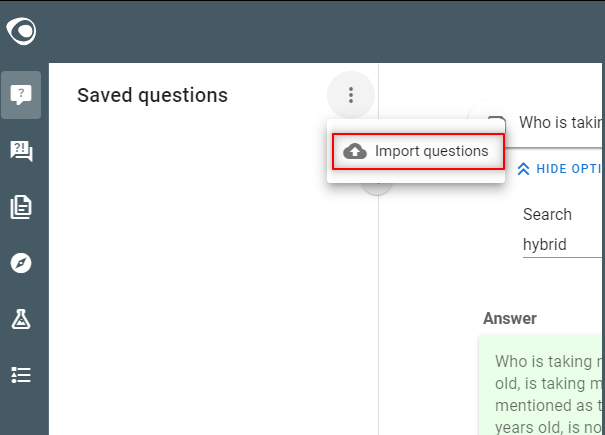Click the round button behind the popup menu
Viewport: 605px width, 435px height.
click(x=377, y=188)
